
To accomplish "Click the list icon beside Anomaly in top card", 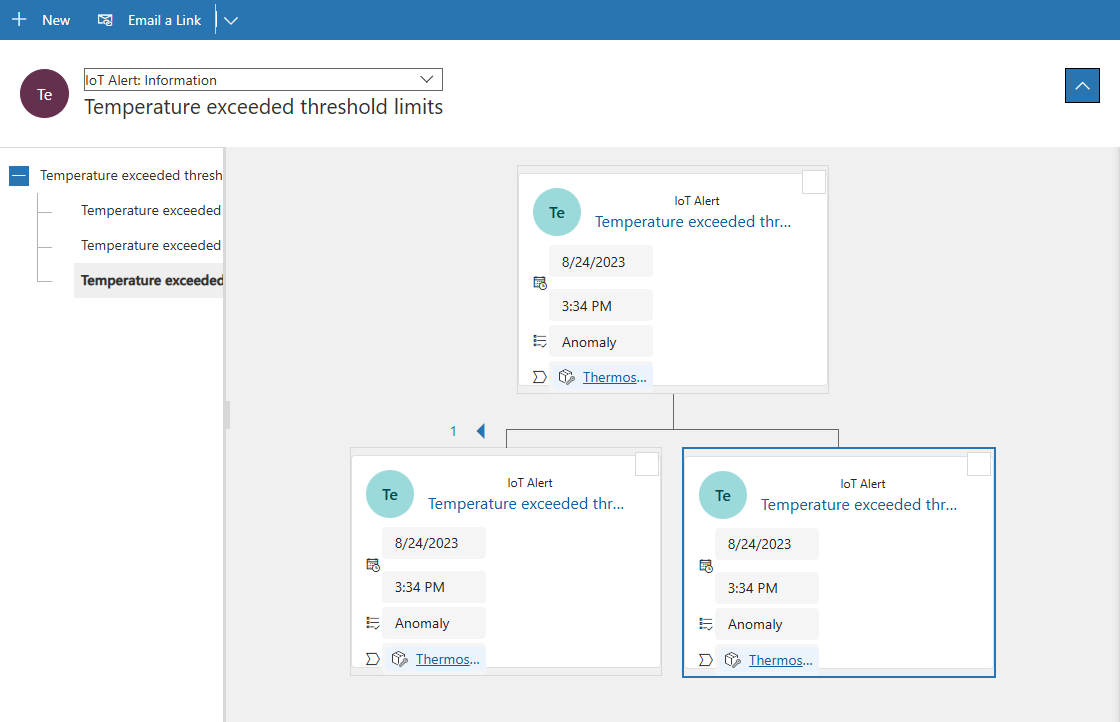I will point(540,341).
